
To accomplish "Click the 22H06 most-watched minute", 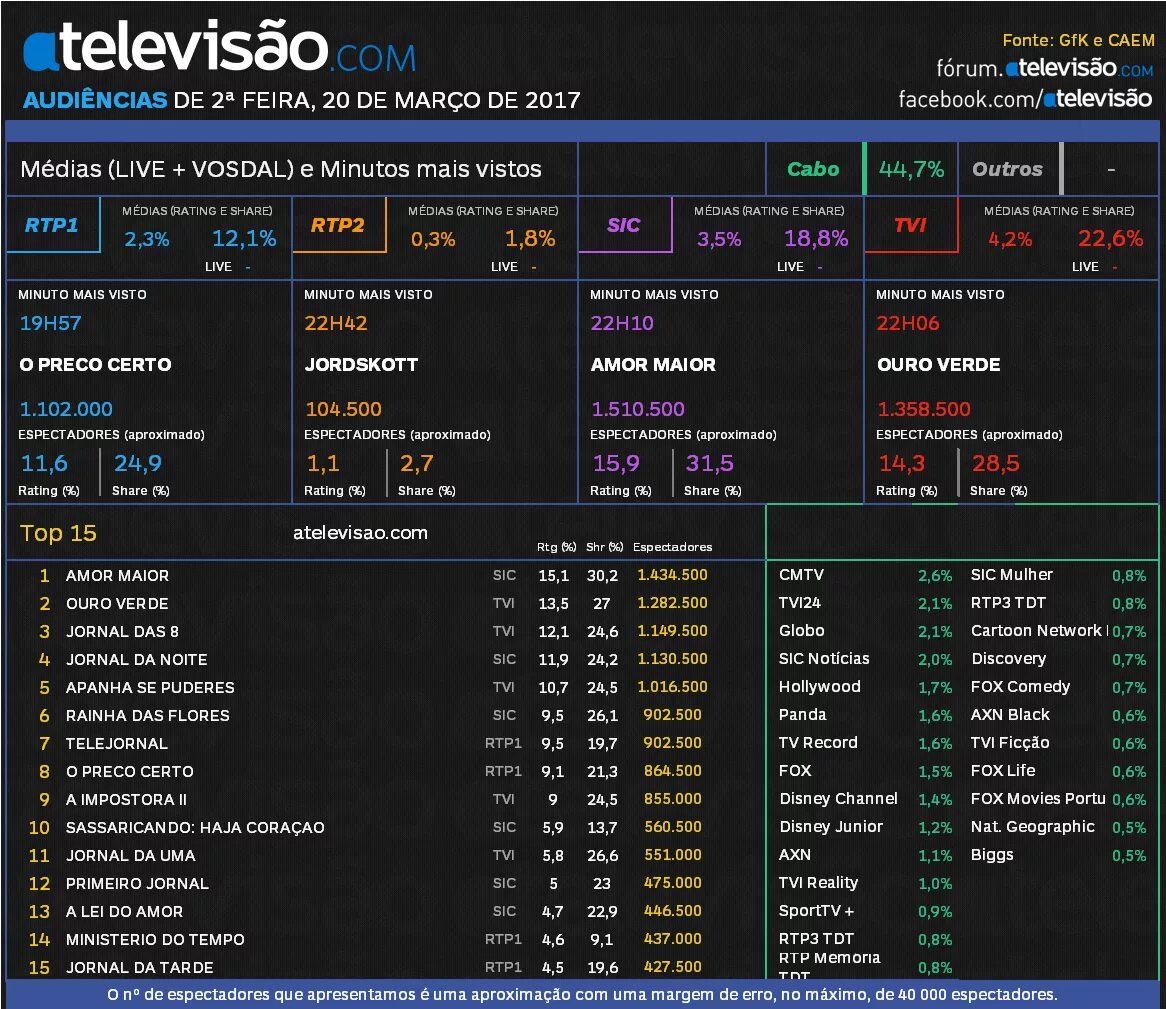I will pos(907,323).
